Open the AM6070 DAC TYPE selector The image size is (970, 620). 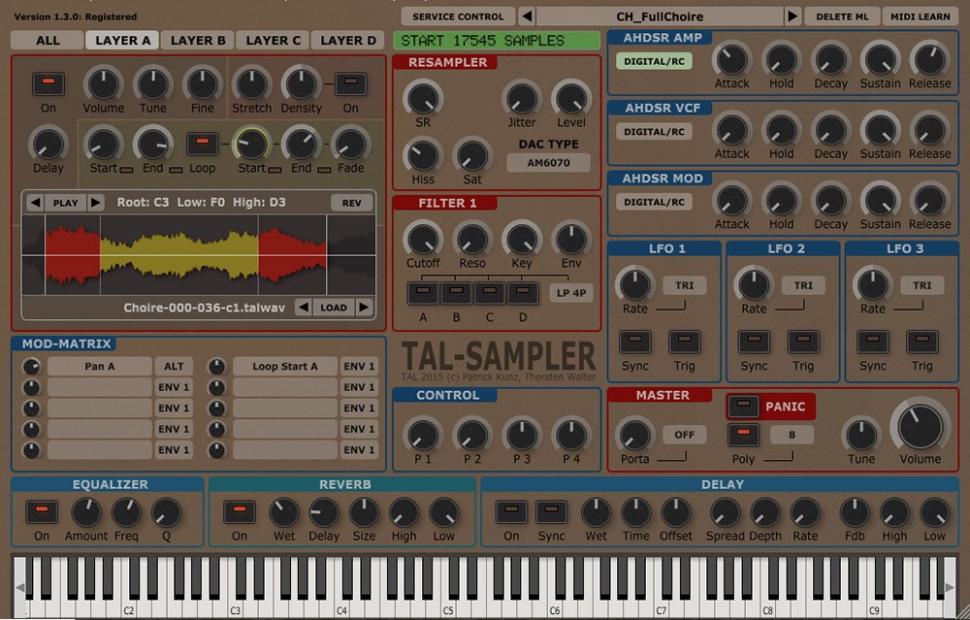(x=550, y=162)
